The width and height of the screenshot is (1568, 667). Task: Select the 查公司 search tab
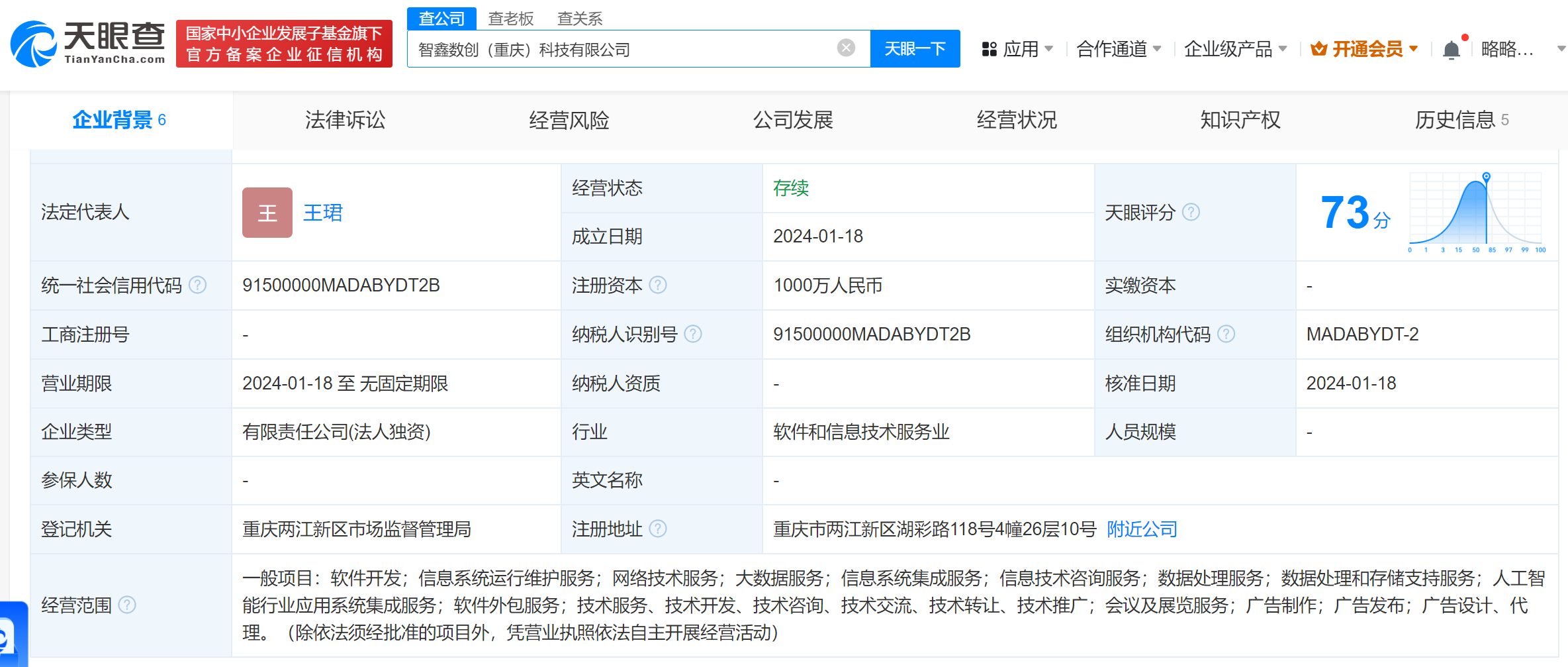(441, 19)
